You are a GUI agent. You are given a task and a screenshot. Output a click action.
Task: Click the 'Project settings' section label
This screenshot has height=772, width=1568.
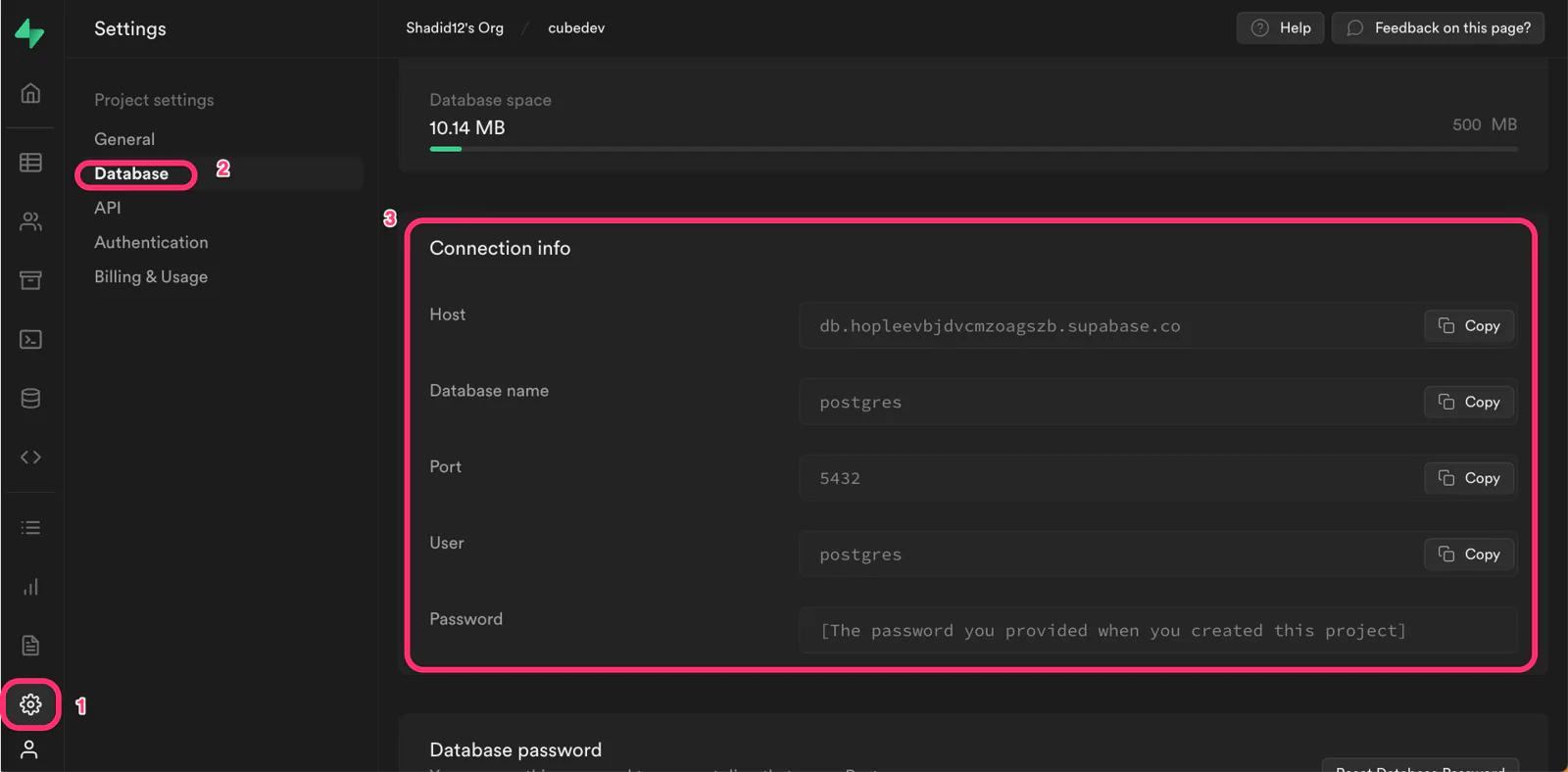click(154, 100)
